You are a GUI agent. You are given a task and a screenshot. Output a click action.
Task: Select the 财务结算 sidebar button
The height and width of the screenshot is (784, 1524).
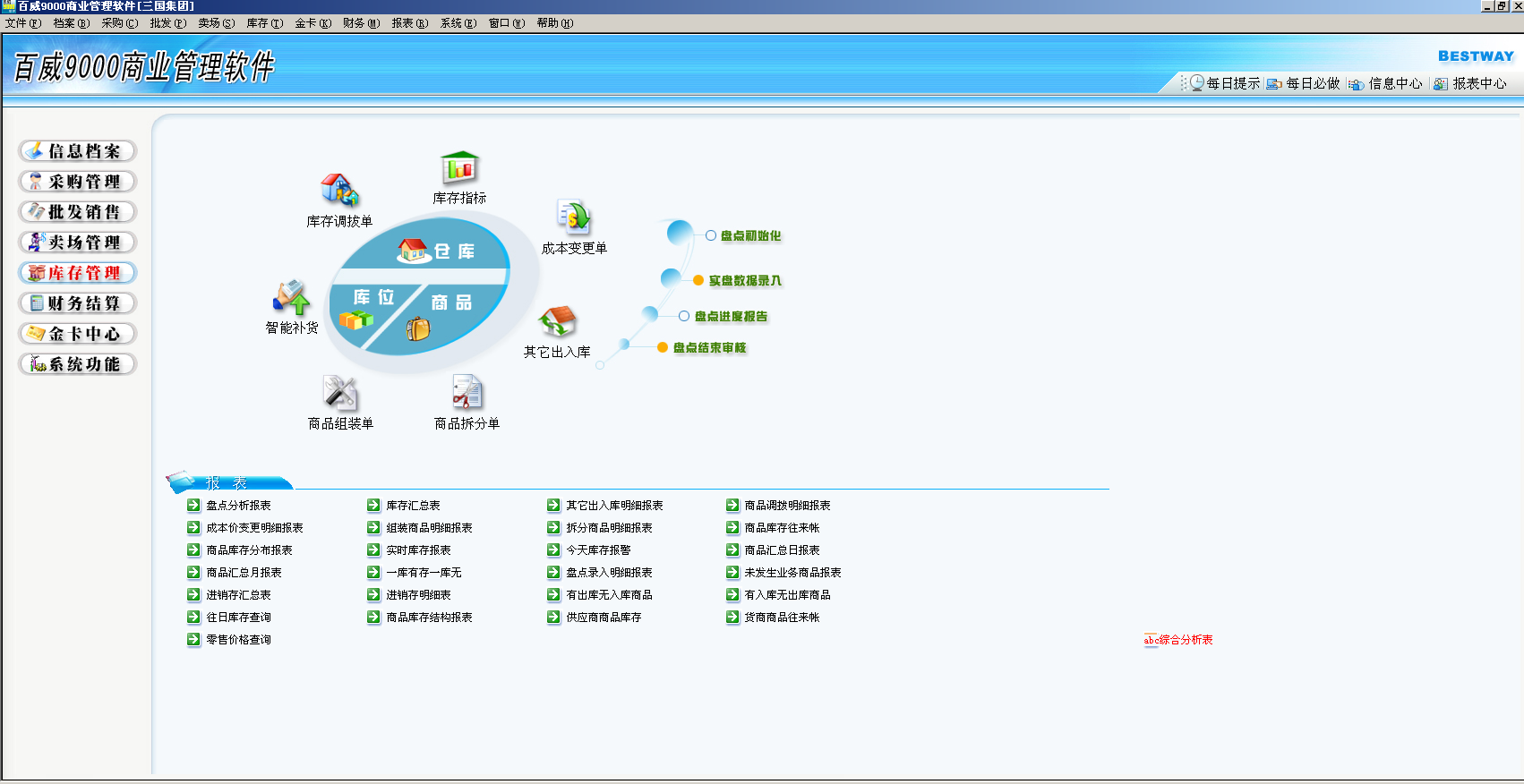(x=78, y=303)
